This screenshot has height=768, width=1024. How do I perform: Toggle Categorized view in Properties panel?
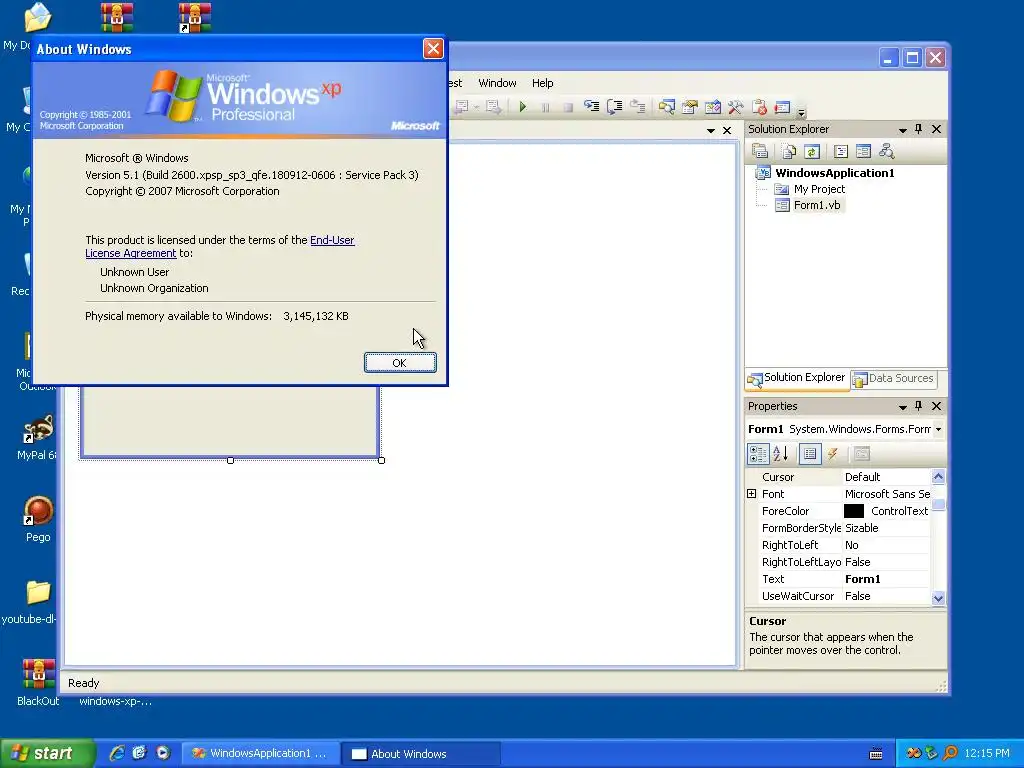(758, 453)
